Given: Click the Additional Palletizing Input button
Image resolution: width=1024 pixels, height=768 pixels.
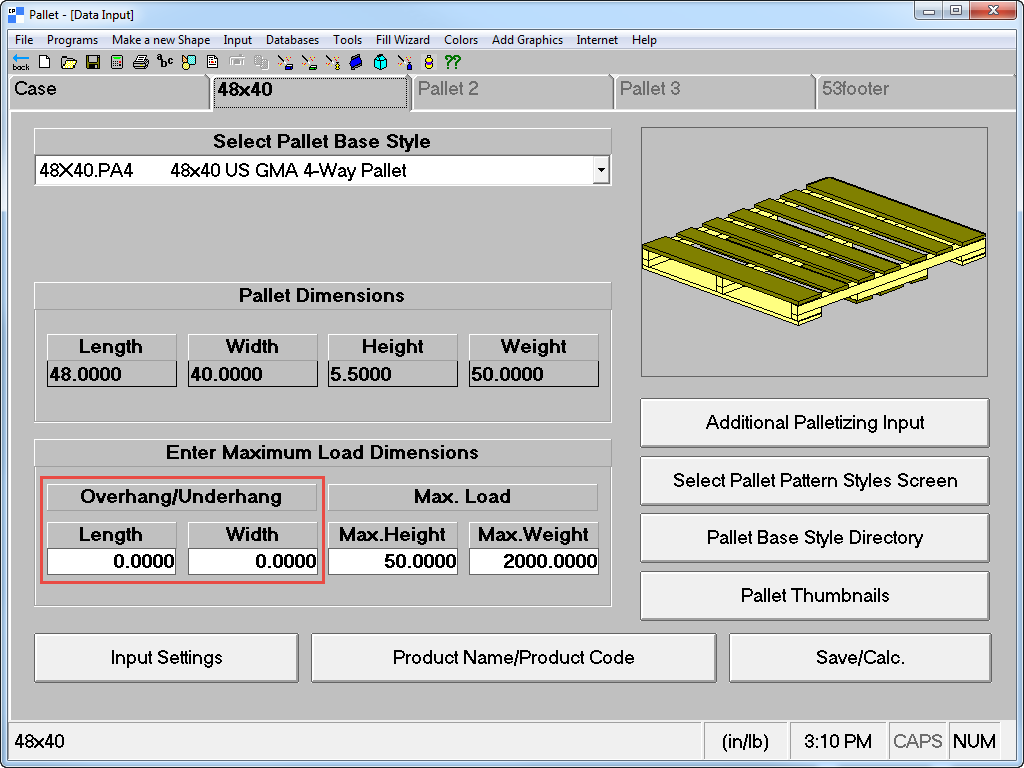Looking at the screenshot, I should coord(814,422).
